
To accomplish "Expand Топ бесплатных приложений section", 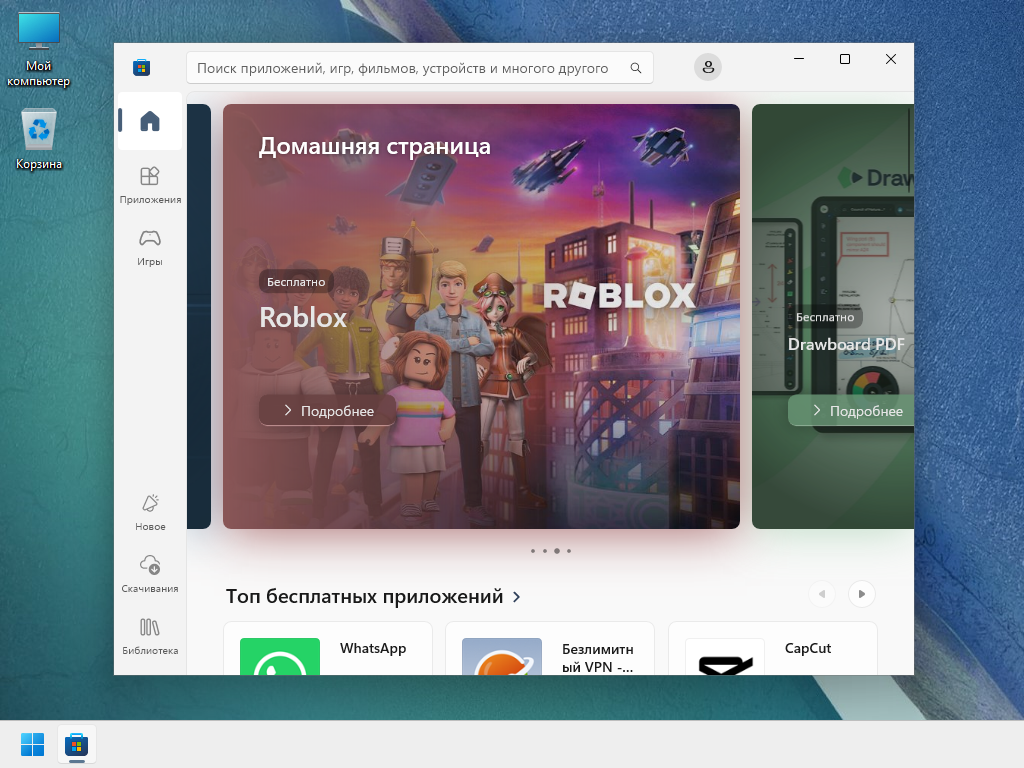I will coord(374,597).
